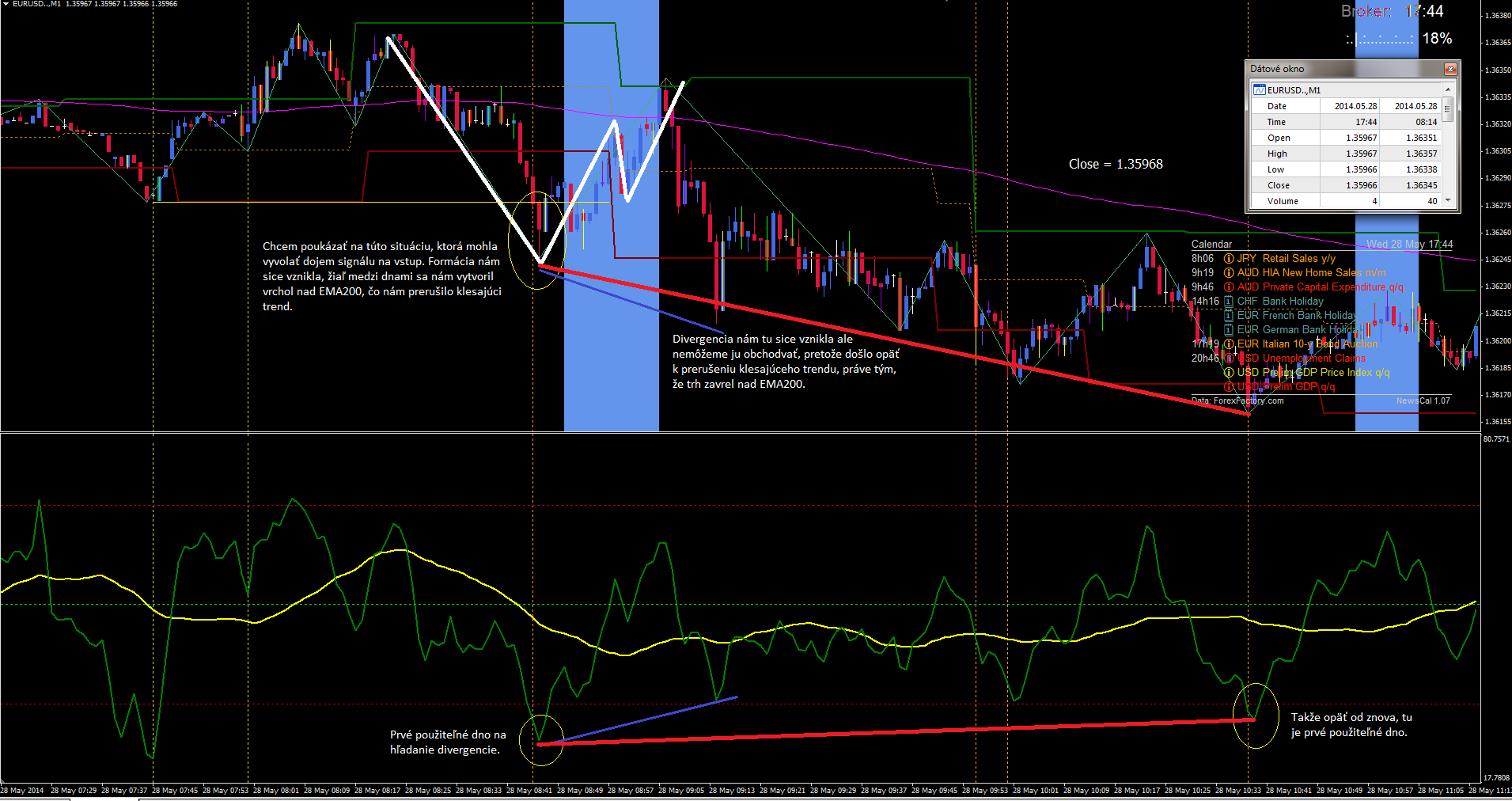This screenshot has height=801, width=1512.
Task: Click the 'Wed 28 May 17:44' calendar date label
Action: coord(1409,245)
